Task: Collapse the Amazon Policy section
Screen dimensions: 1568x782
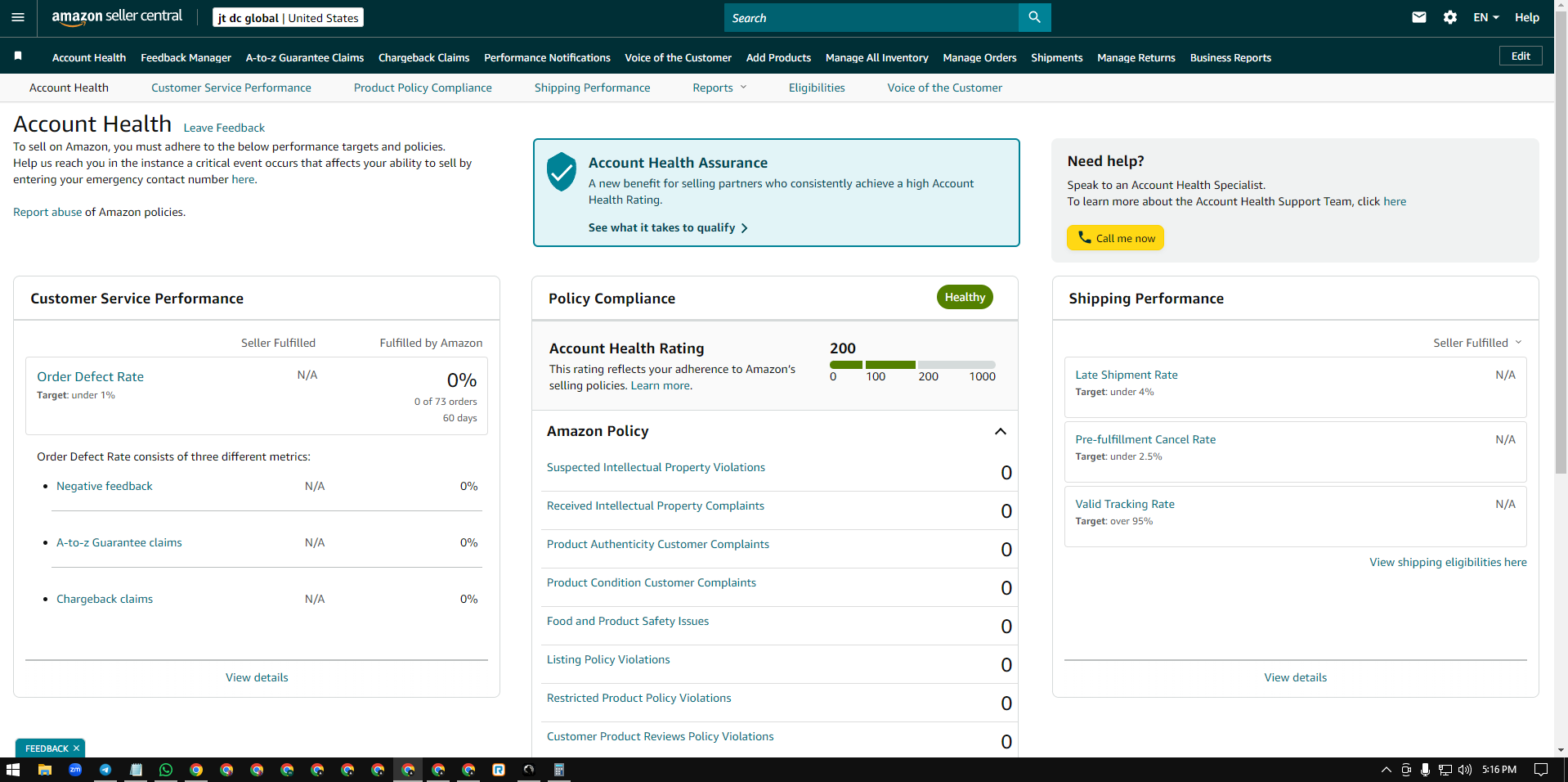Action: pos(1000,431)
